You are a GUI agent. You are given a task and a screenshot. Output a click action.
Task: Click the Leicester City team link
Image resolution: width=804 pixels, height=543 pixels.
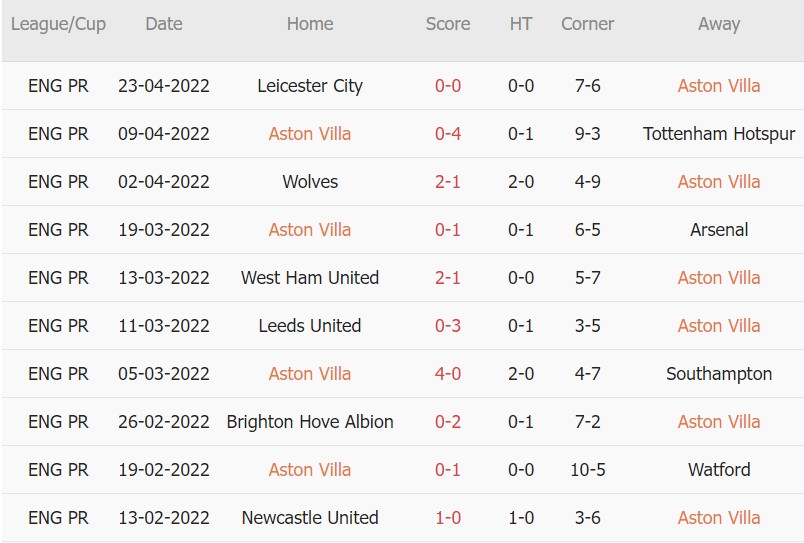point(310,86)
